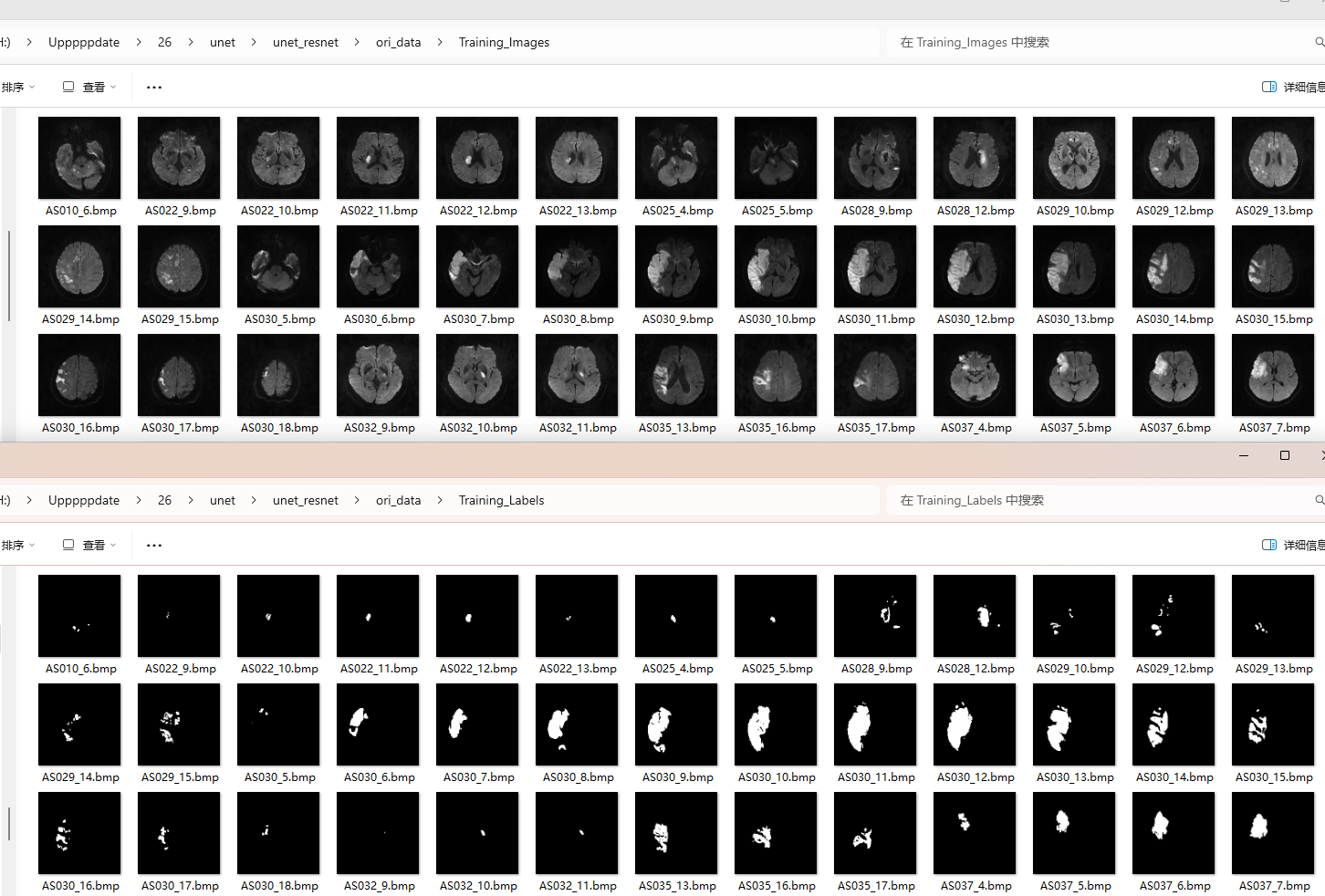This screenshot has height=896, width=1325.
Task: Click the Training_Labels window scrollbar thumb
Action: point(9,823)
